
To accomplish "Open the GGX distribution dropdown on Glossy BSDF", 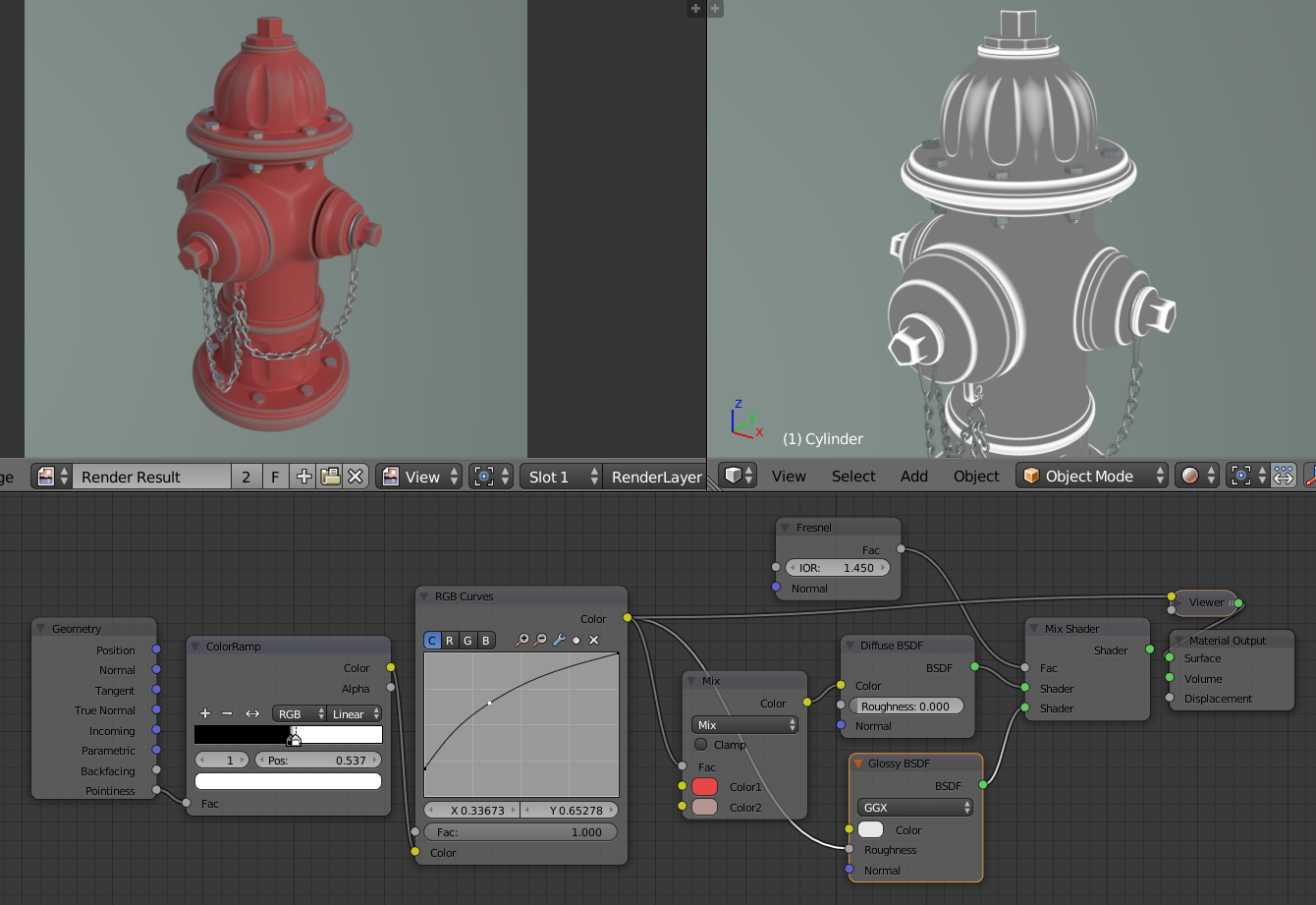I will 914,807.
